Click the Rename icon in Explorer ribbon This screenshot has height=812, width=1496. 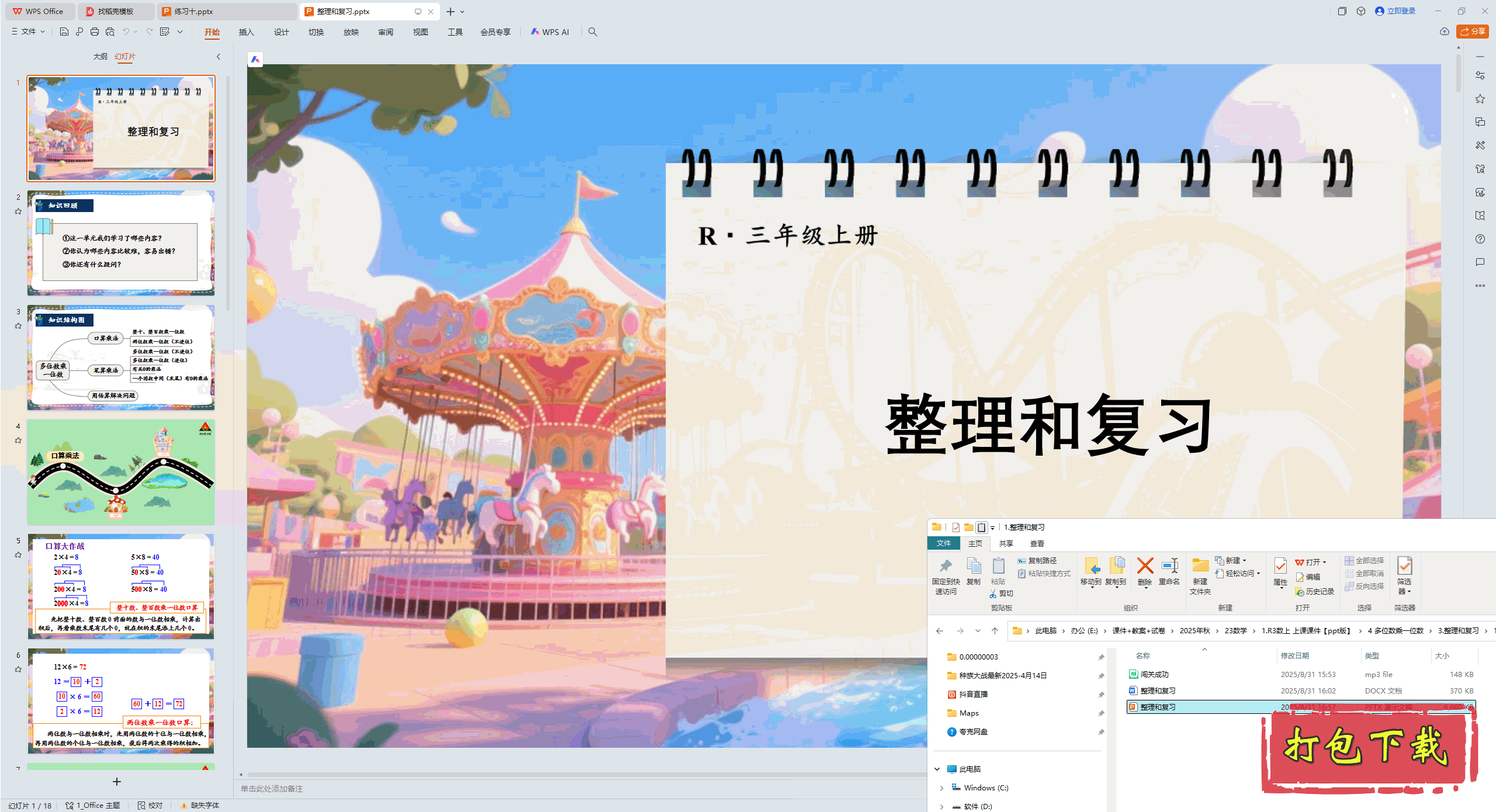pyautogui.click(x=1169, y=565)
